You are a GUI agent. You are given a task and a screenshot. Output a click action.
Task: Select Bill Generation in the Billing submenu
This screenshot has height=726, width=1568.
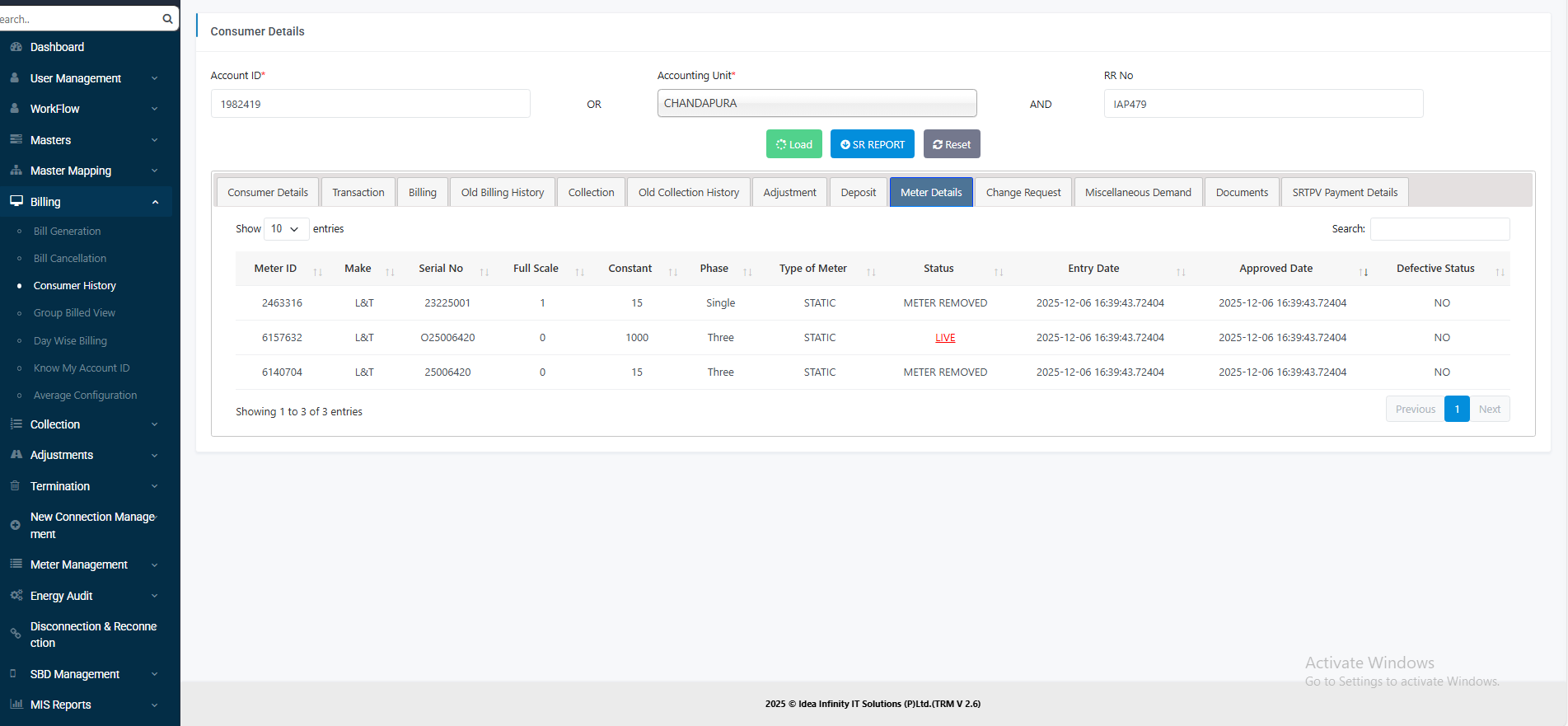[67, 232]
